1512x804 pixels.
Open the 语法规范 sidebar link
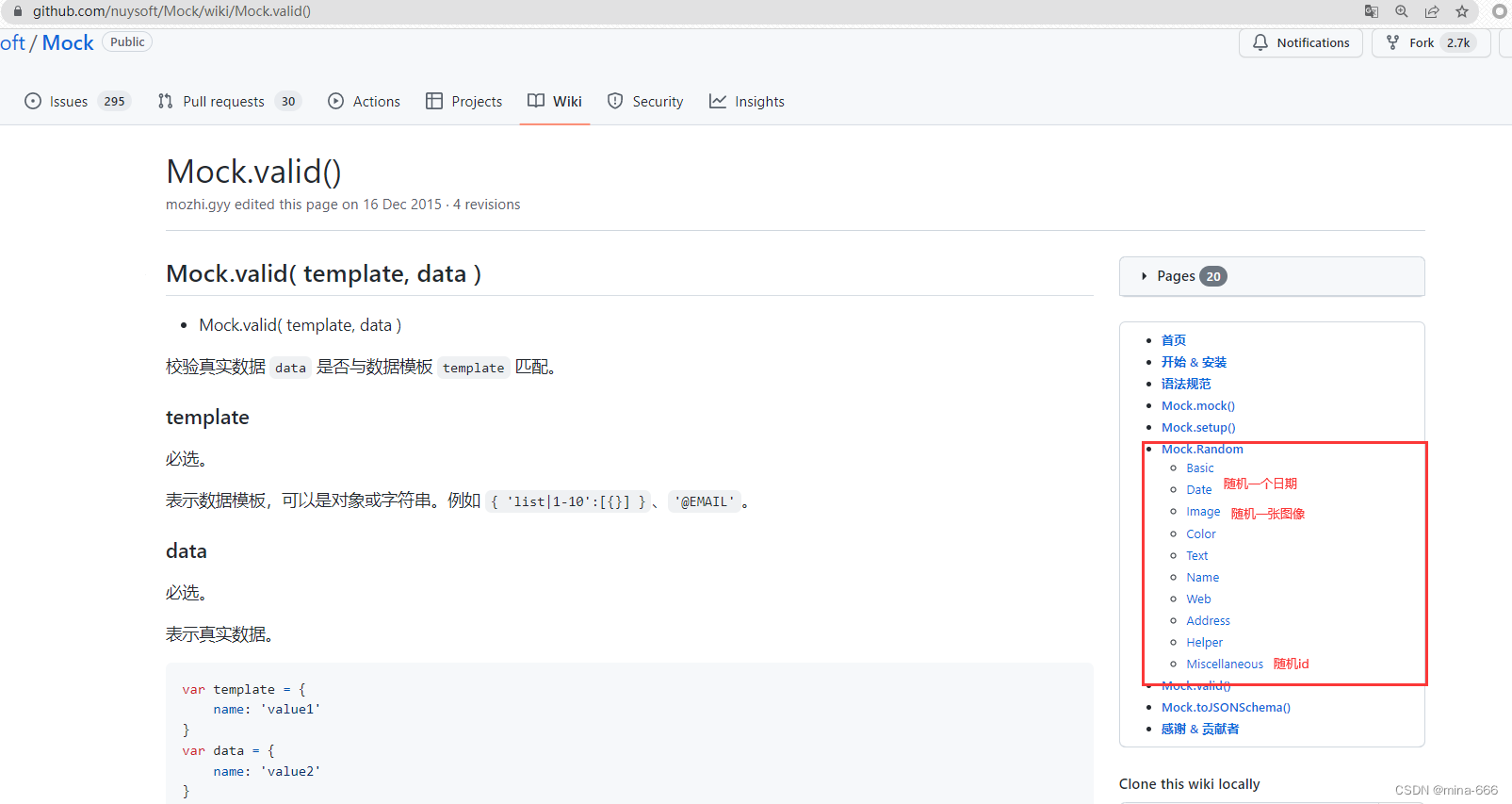(x=1186, y=384)
